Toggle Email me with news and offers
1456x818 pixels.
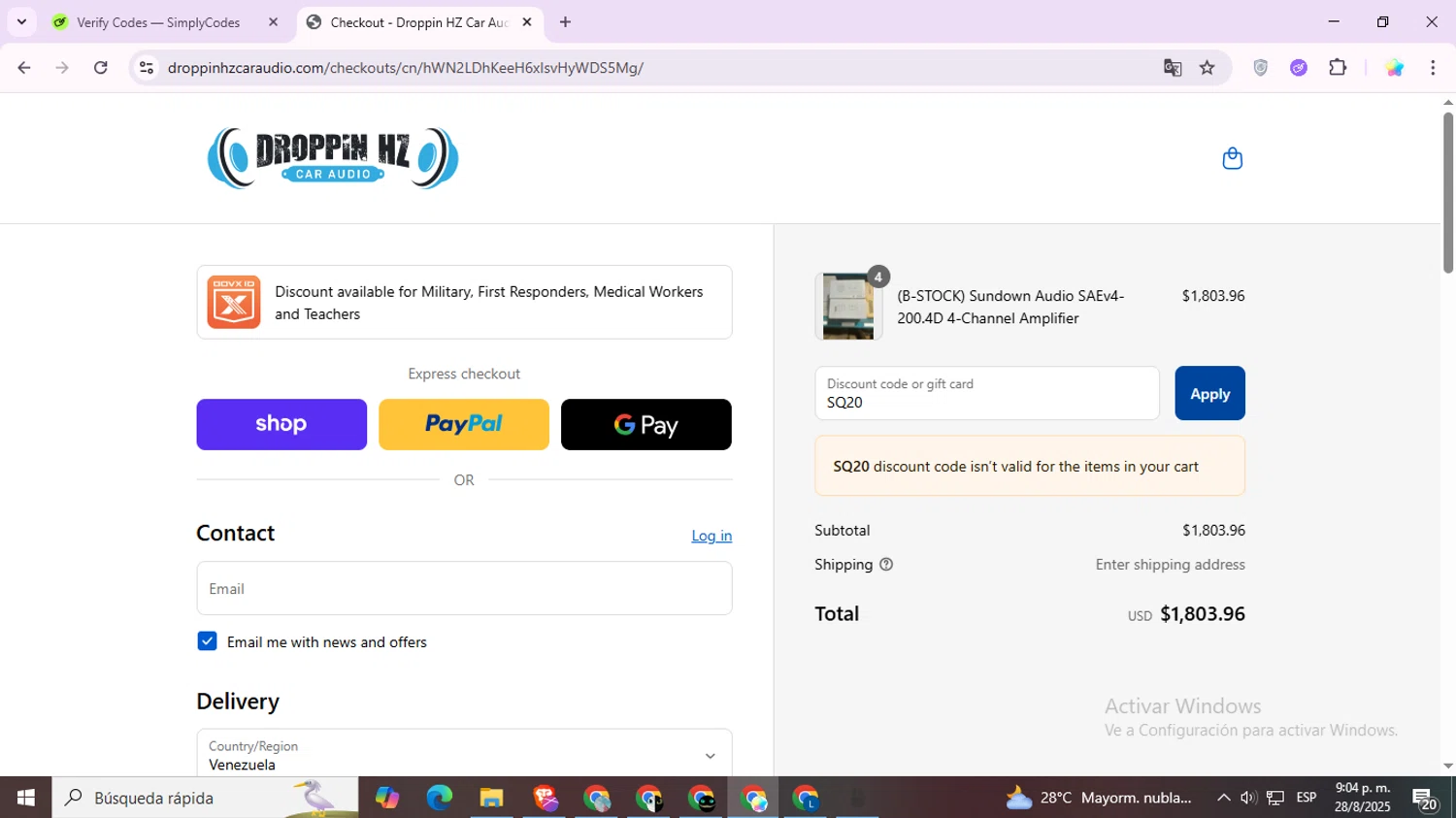pyautogui.click(x=207, y=641)
